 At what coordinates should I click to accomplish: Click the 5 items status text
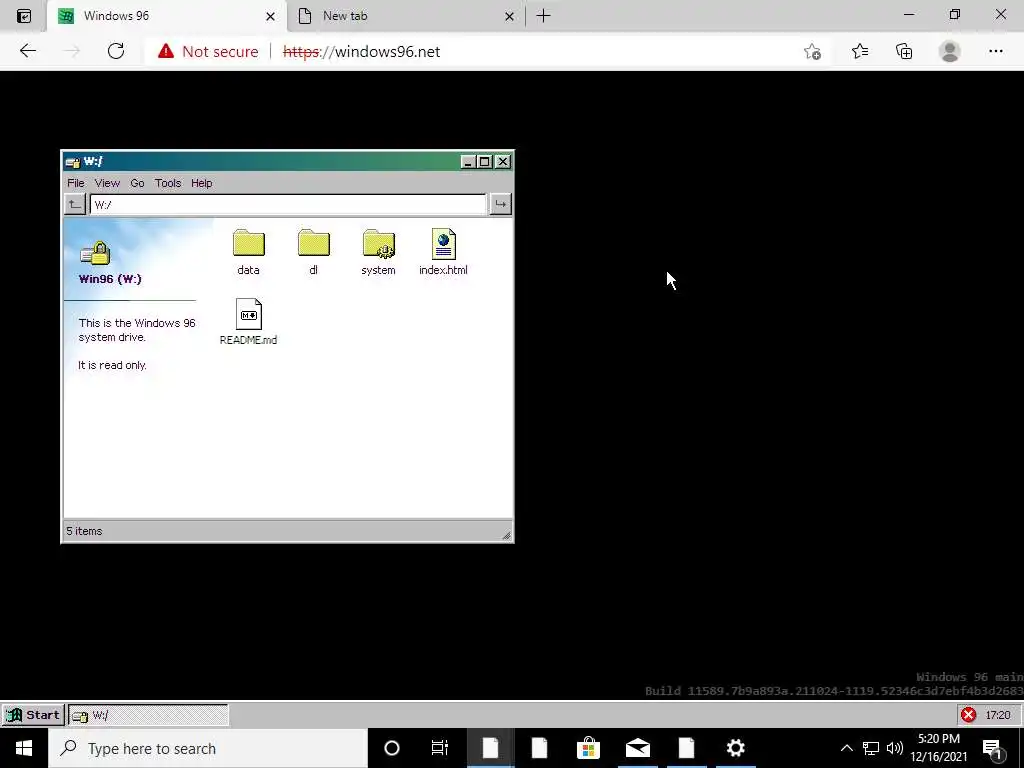(84, 531)
